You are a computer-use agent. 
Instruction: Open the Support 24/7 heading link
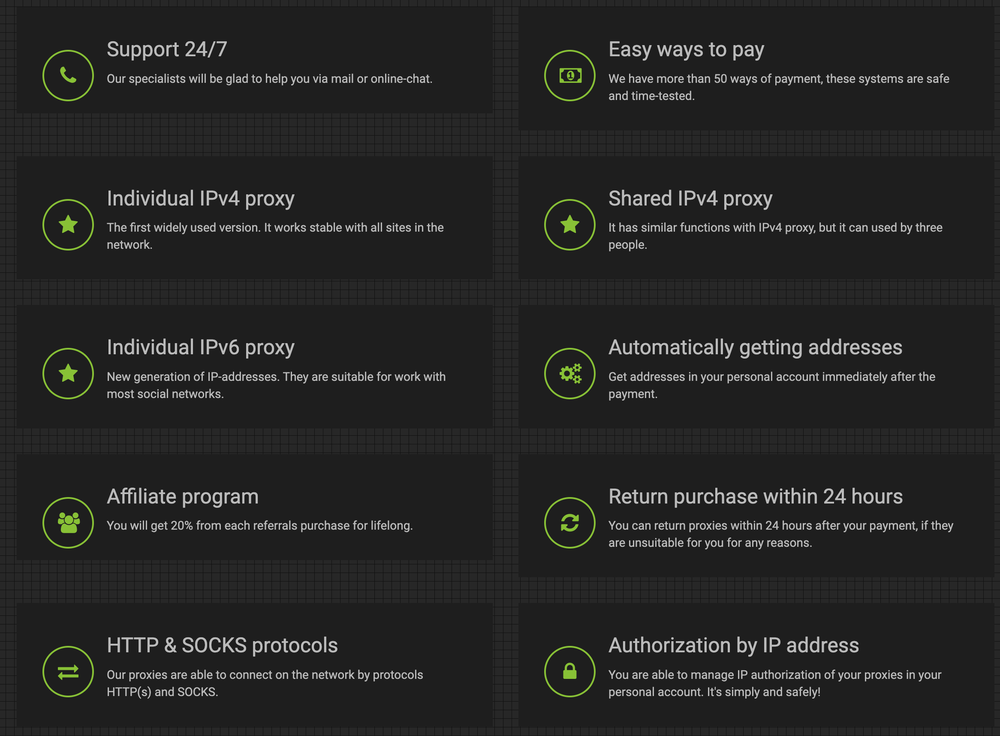(x=166, y=49)
